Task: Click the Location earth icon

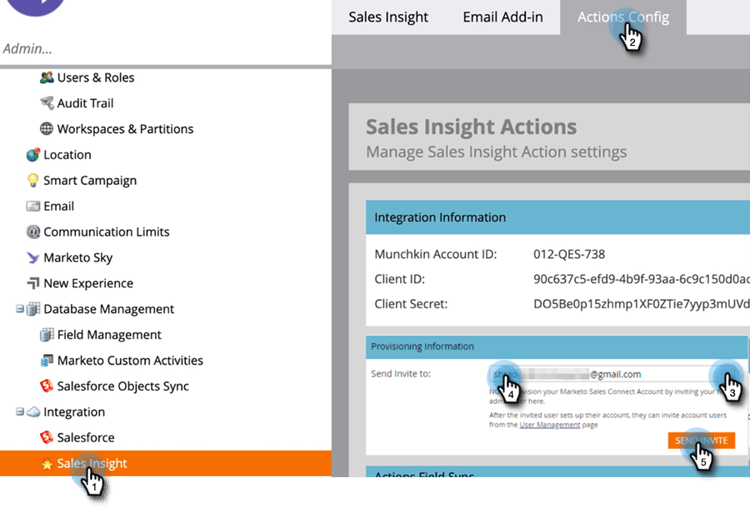Action: pyautogui.click(x=33, y=155)
